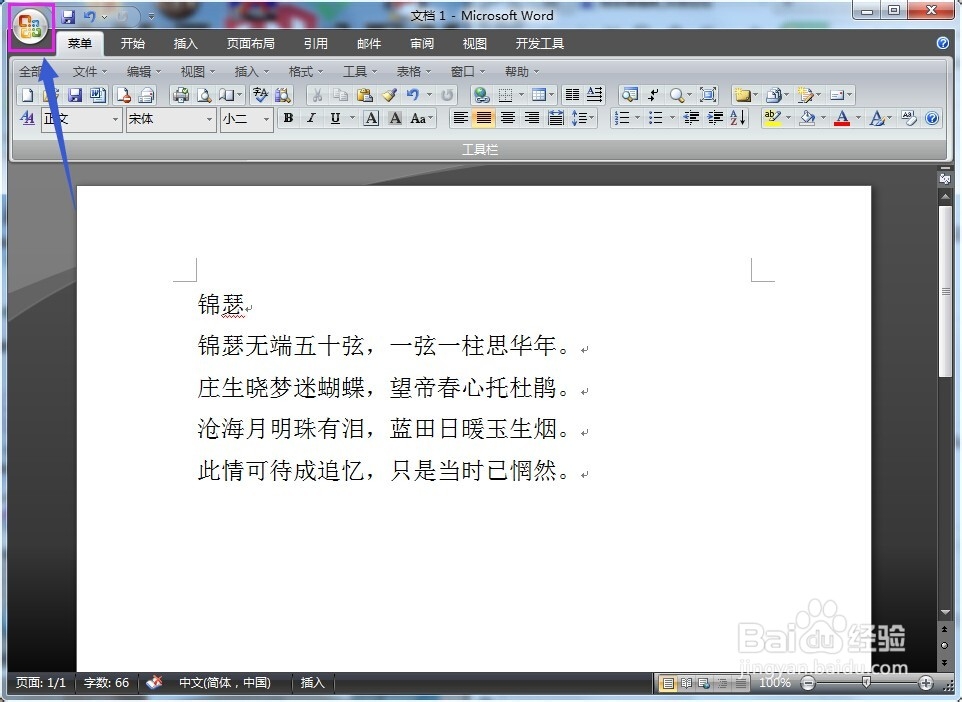Viewport: 962px width, 702px height.
Task: Toggle bold formatting
Action: click(288, 118)
